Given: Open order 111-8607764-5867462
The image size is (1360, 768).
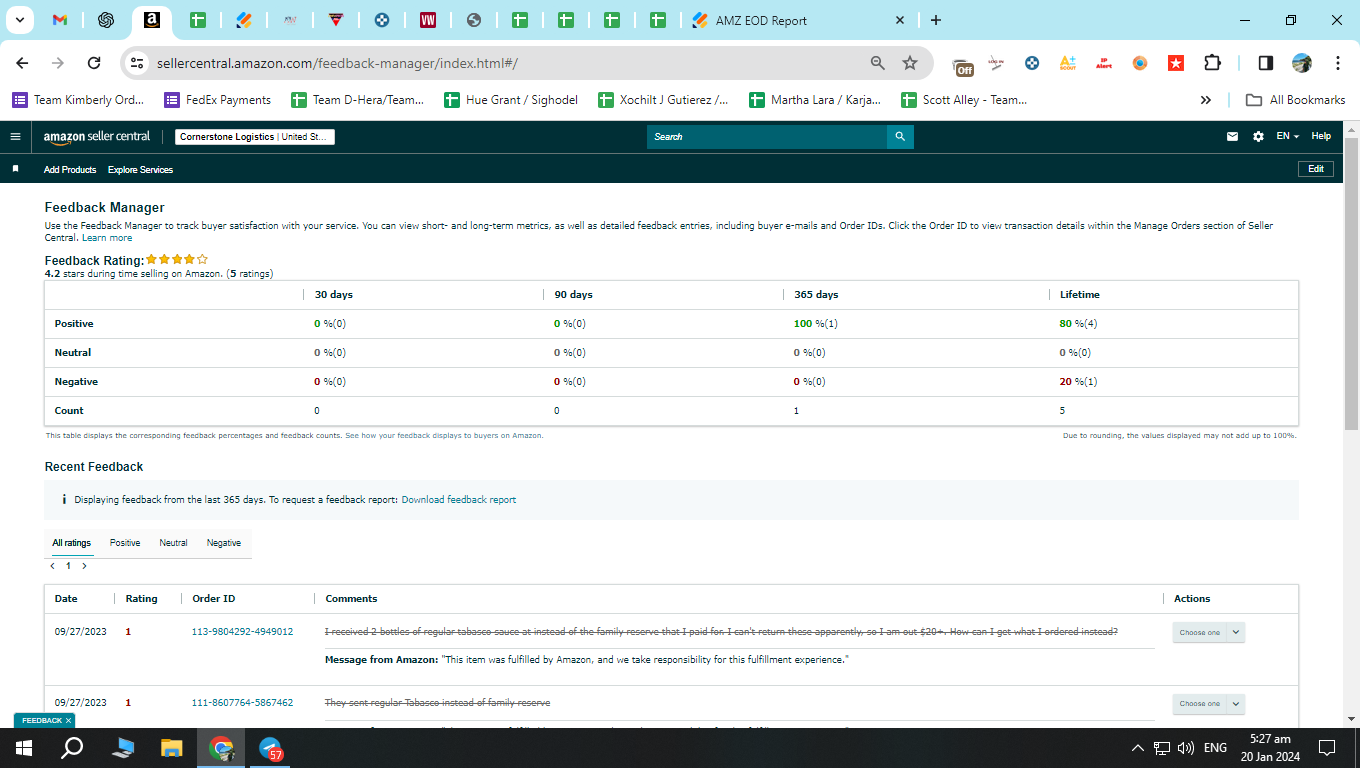Looking at the screenshot, I should pos(242,703).
